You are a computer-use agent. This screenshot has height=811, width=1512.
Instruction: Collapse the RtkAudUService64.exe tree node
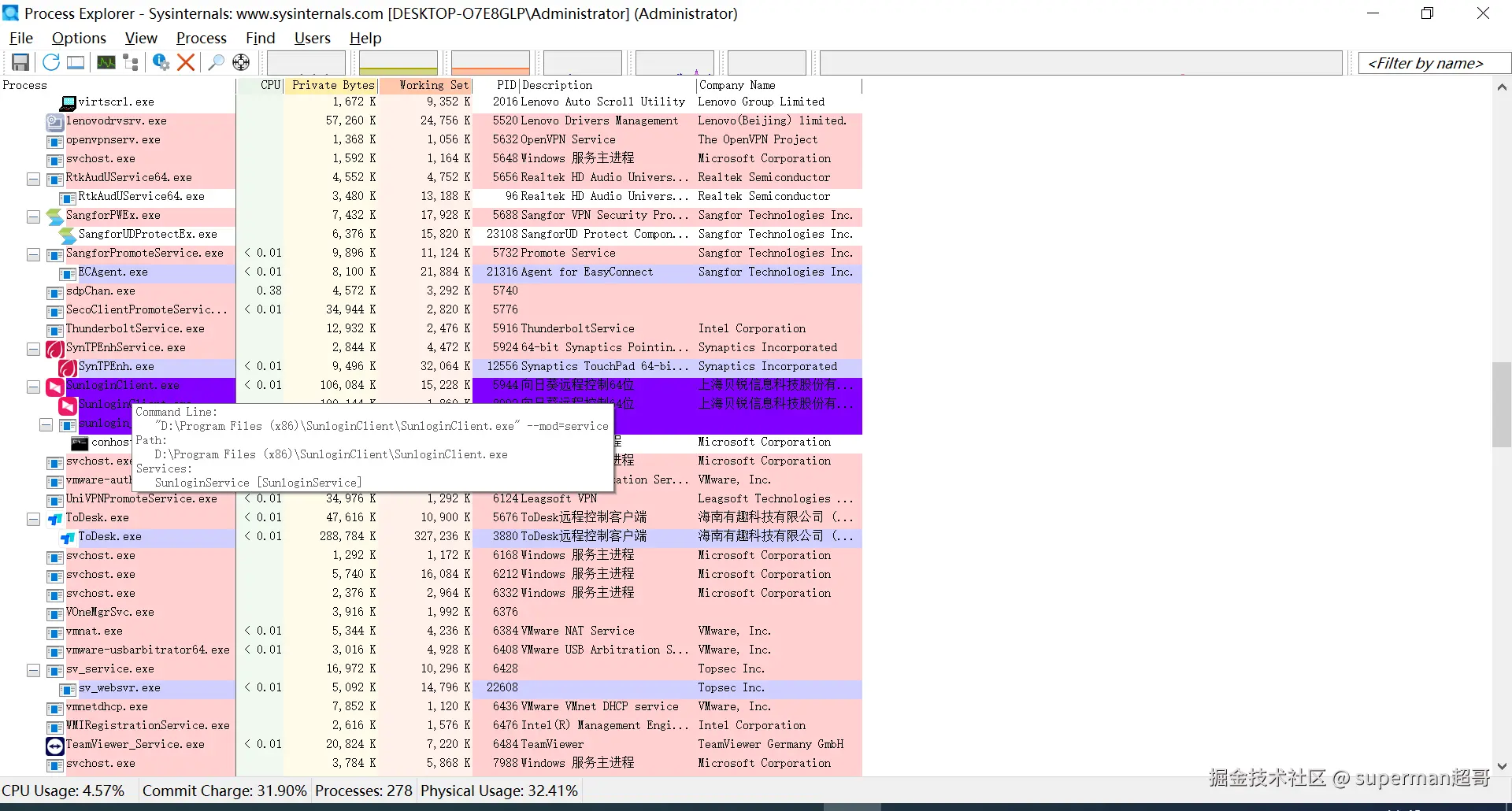[33, 179]
